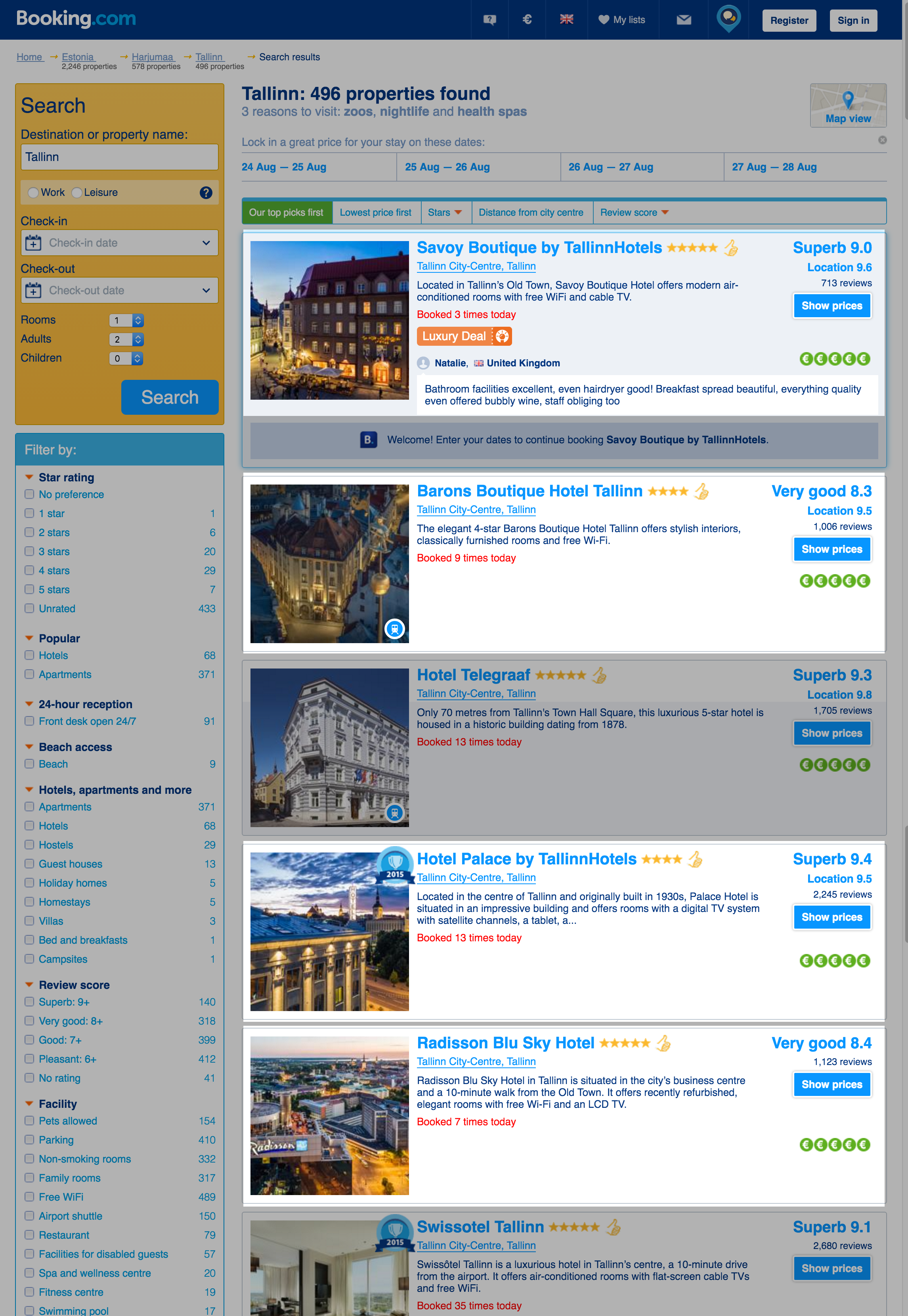Screen dimensions: 908x1316
Task: Click the Work/Leisure help question mark
Action: 206,193
